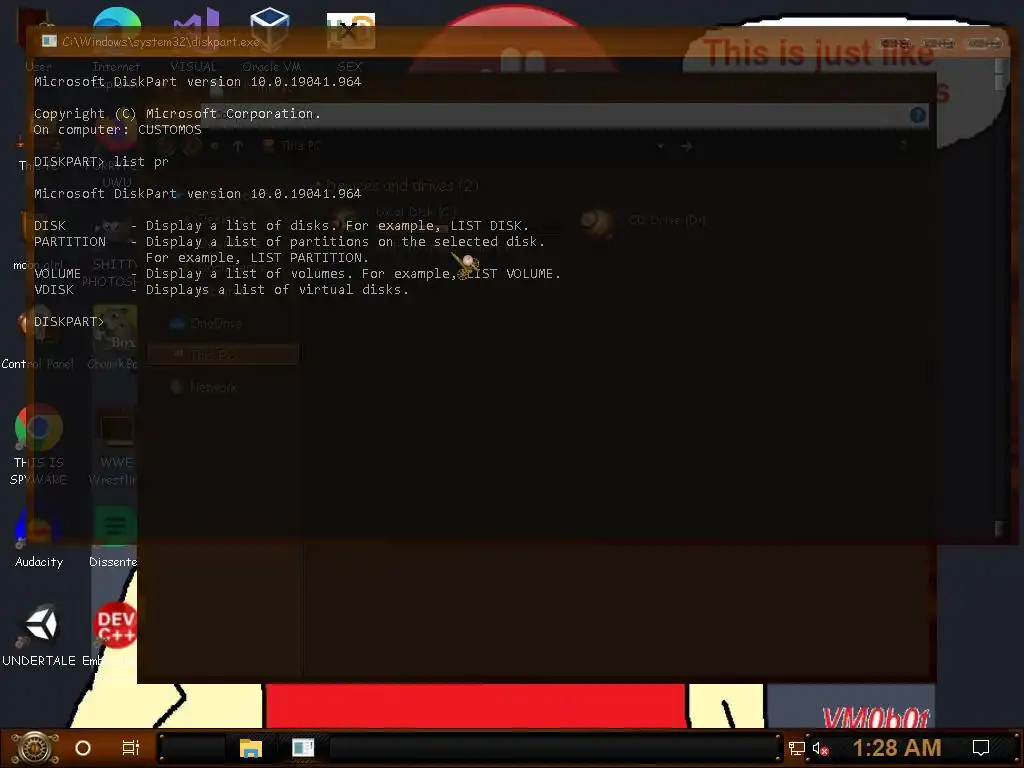The width and height of the screenshot is (1024, 768).
Task: Close the diskpart console window
Action: tap(984, 43)
